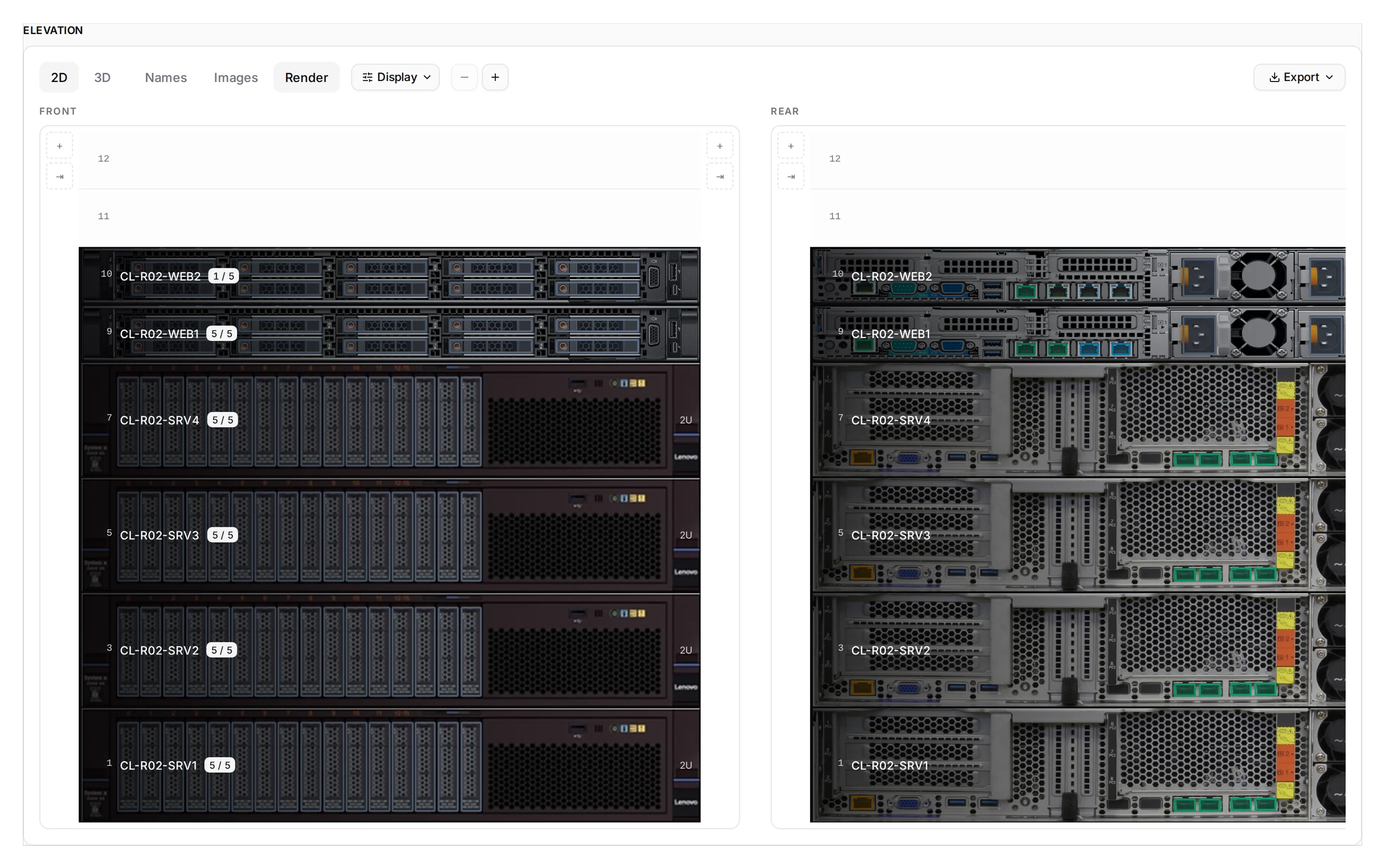Click empty slot 12 in front rack

pyautogui.click(x=389, y=160)
